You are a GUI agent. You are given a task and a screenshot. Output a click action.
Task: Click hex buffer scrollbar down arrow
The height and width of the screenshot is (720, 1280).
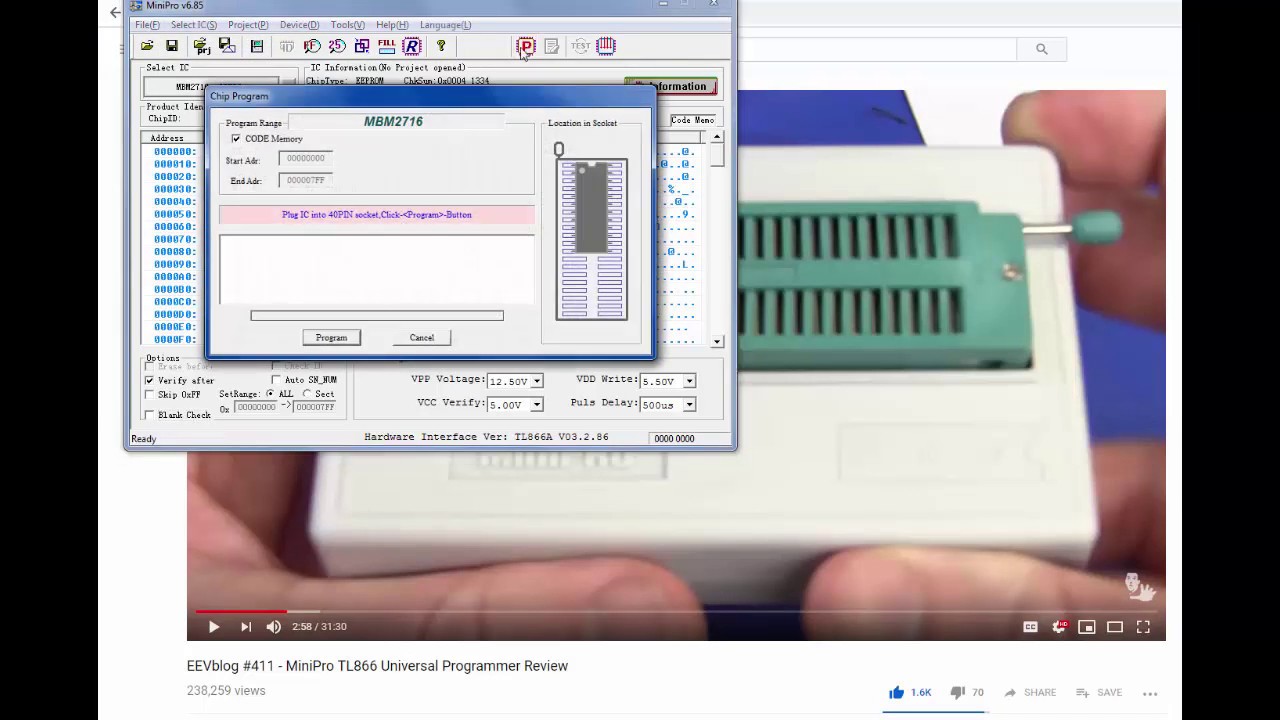[717, 342]
